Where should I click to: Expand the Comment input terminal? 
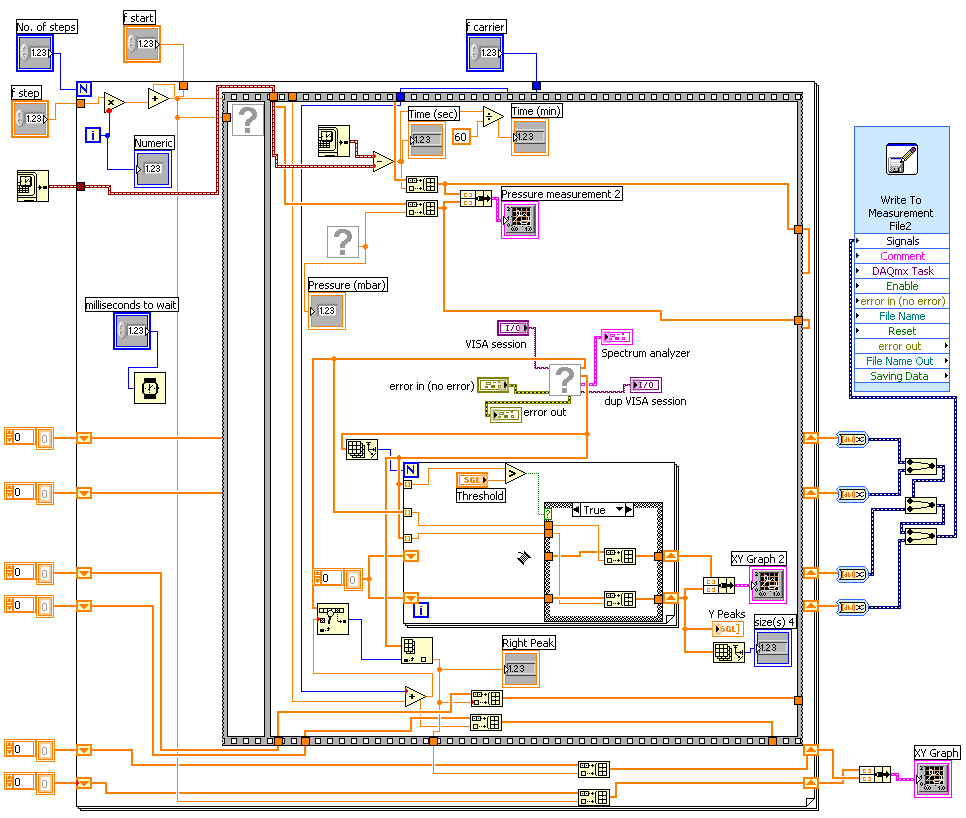[902, 256]
